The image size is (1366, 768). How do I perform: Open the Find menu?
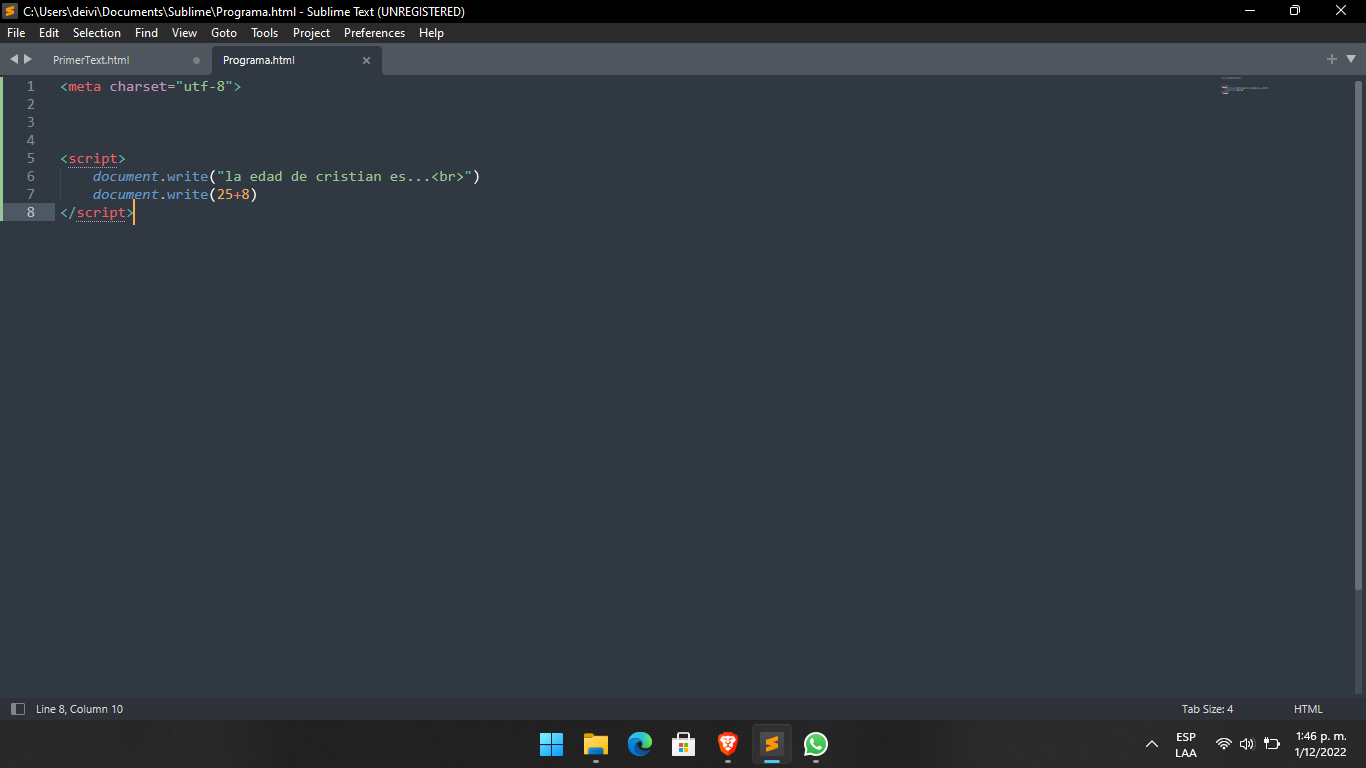146,33
